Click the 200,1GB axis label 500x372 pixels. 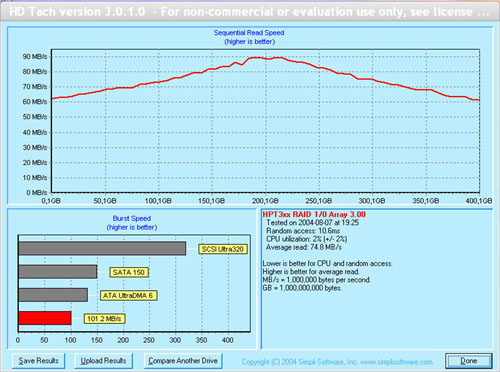[265, 201]
